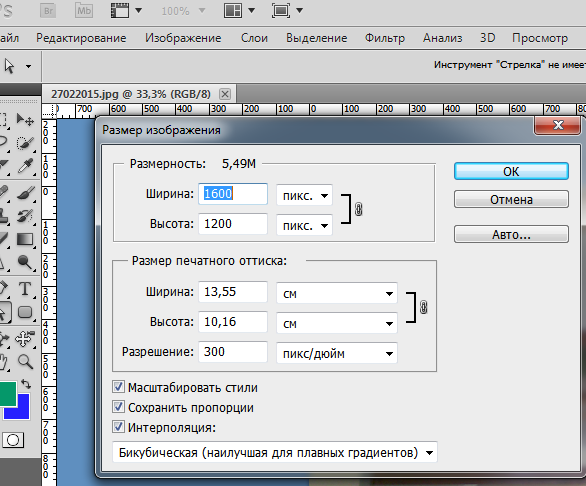Uncheck Масштабировать стили checkbox

pyautogui.click(x=118, y=387)
